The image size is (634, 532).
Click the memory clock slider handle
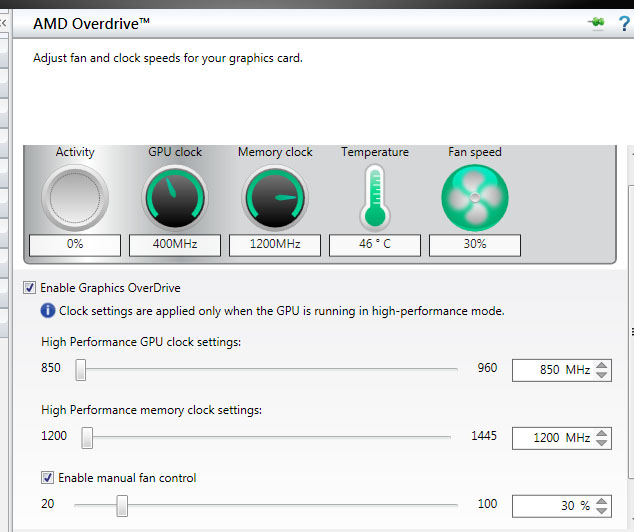[87, 438]
